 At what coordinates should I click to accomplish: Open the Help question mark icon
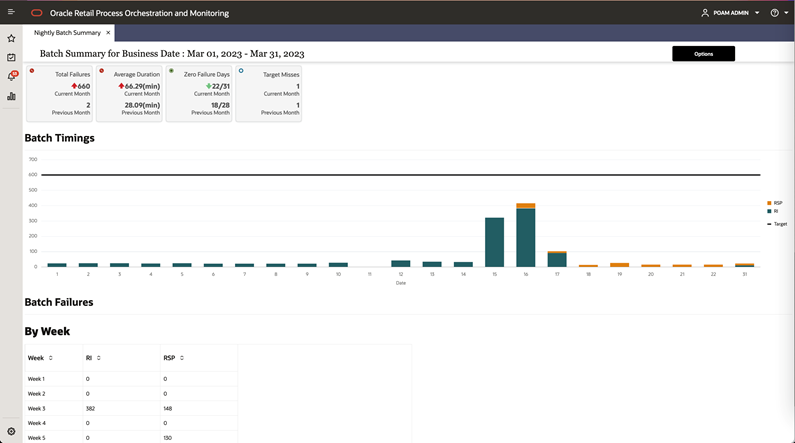tap(775, 13)
